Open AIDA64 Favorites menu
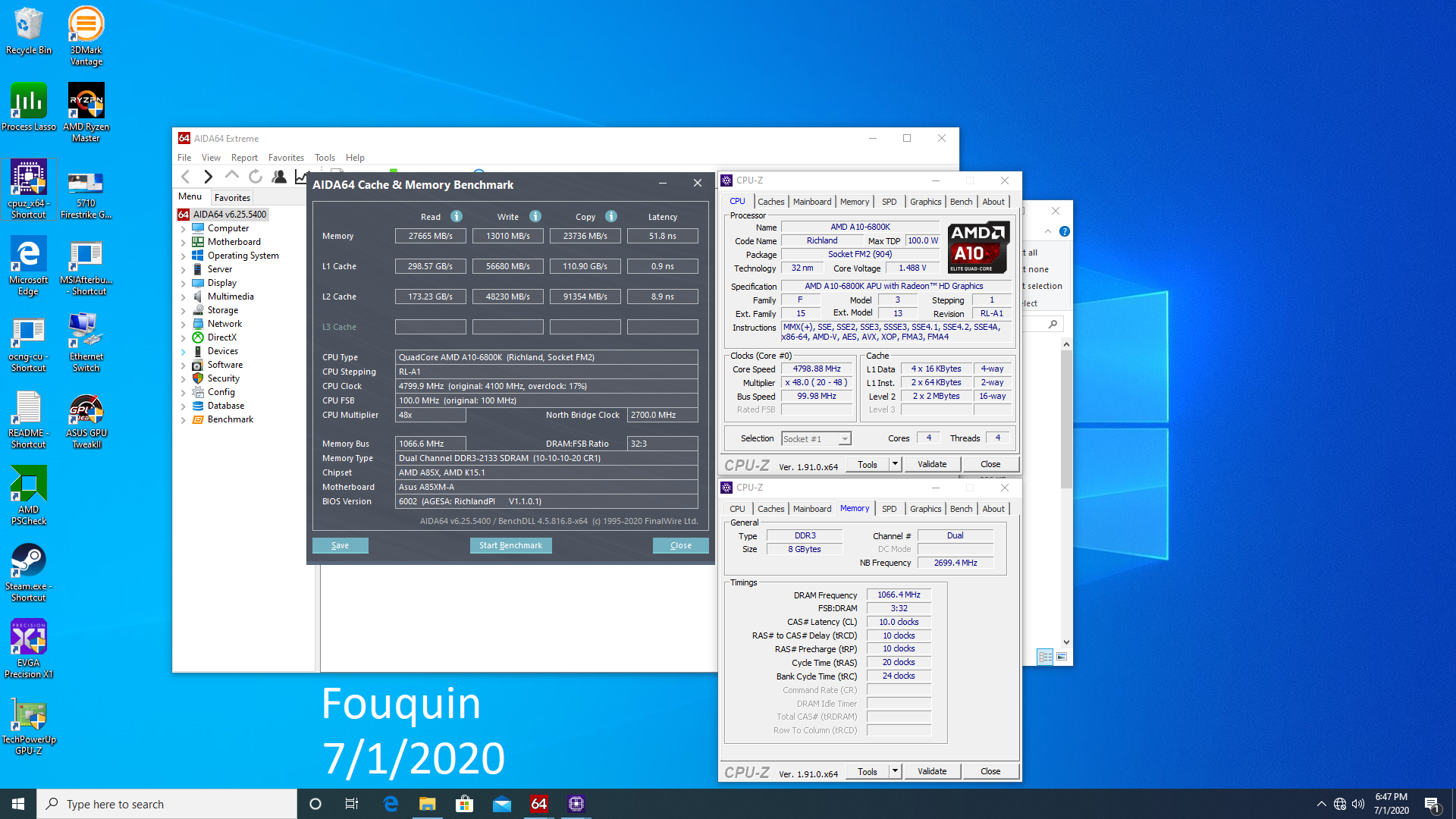Viewport: 1456px width, 819px height. pyautogui.click(x=286, y=158)
